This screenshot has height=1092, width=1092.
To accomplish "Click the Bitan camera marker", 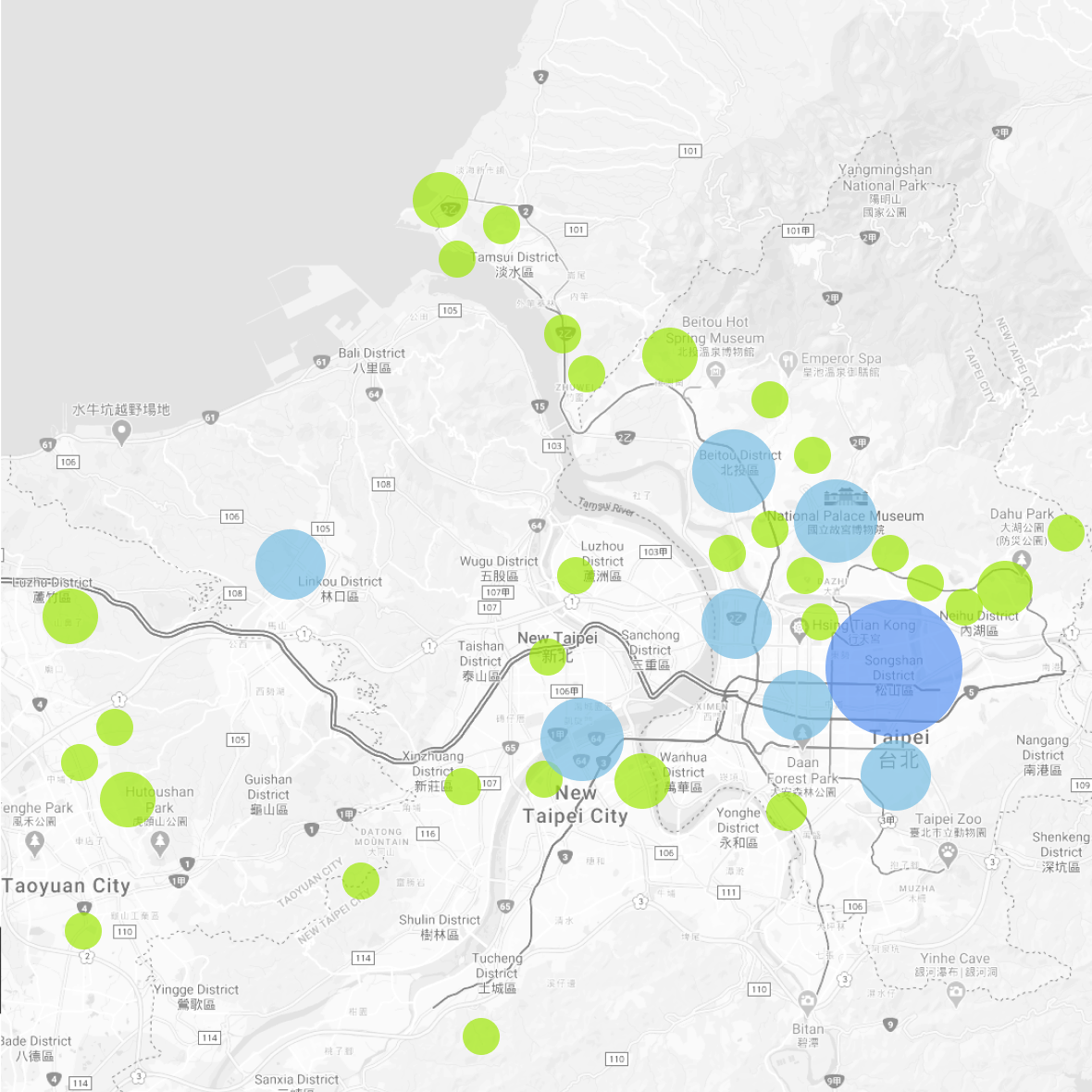I will (x=807, y=1003).
